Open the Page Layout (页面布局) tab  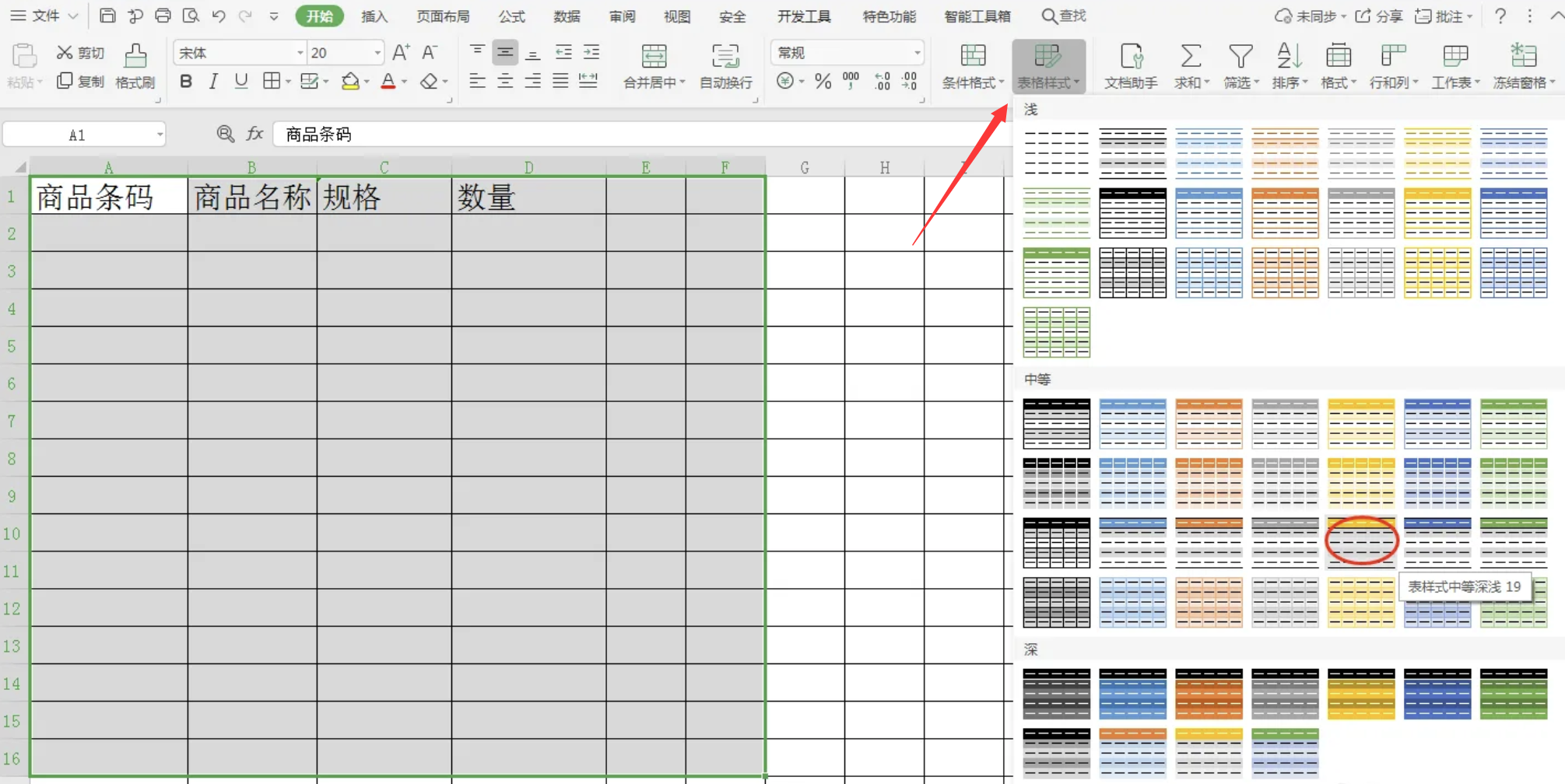click(x=442, y=16)
